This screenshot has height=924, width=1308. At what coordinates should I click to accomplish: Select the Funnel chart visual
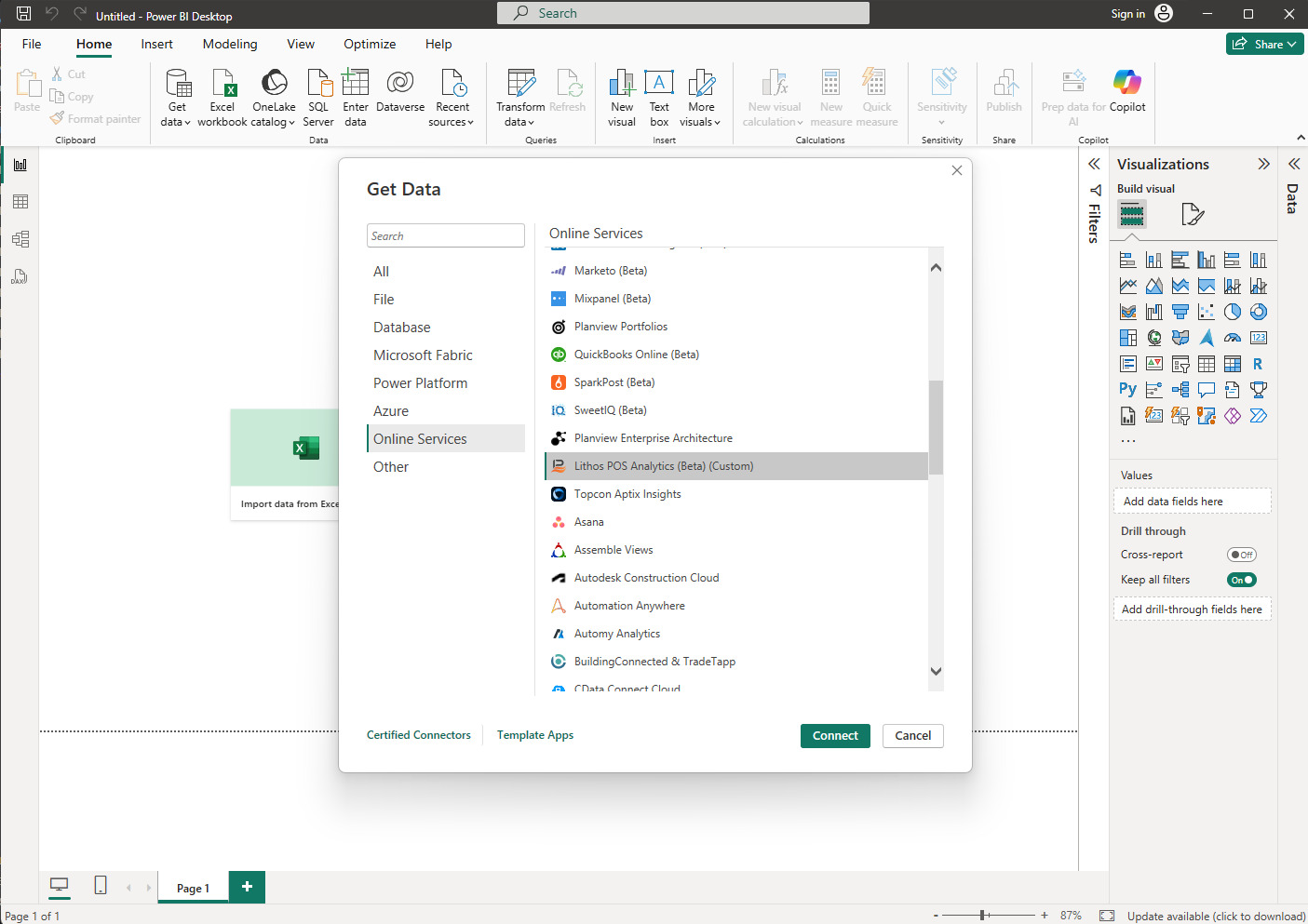[1180, 312]
